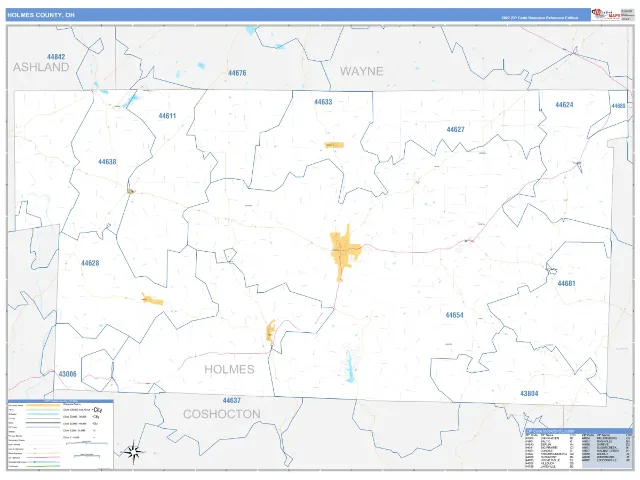Select the 44633 ZIP code label
640x480 pixels.
323,102
